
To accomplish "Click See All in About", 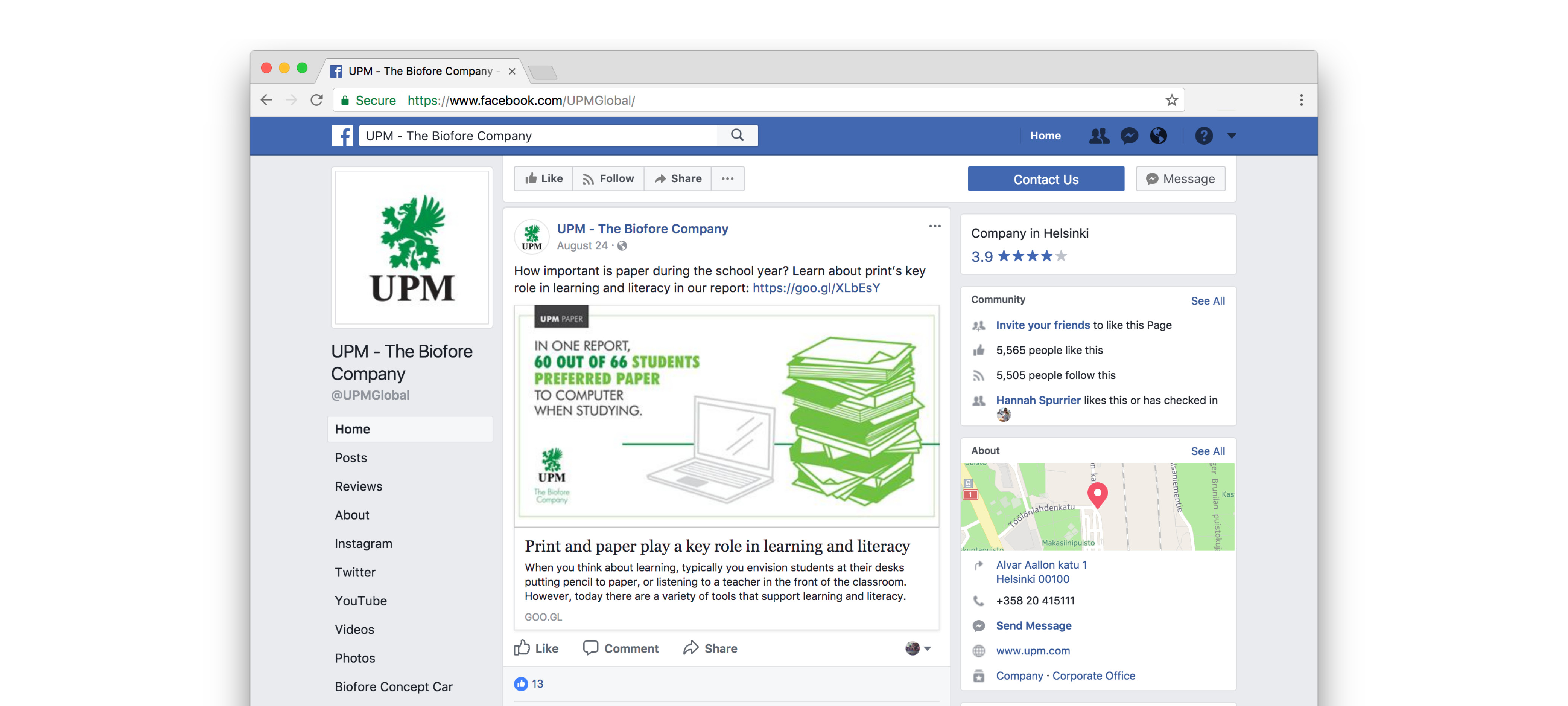I will click(x=1208, y=451).
